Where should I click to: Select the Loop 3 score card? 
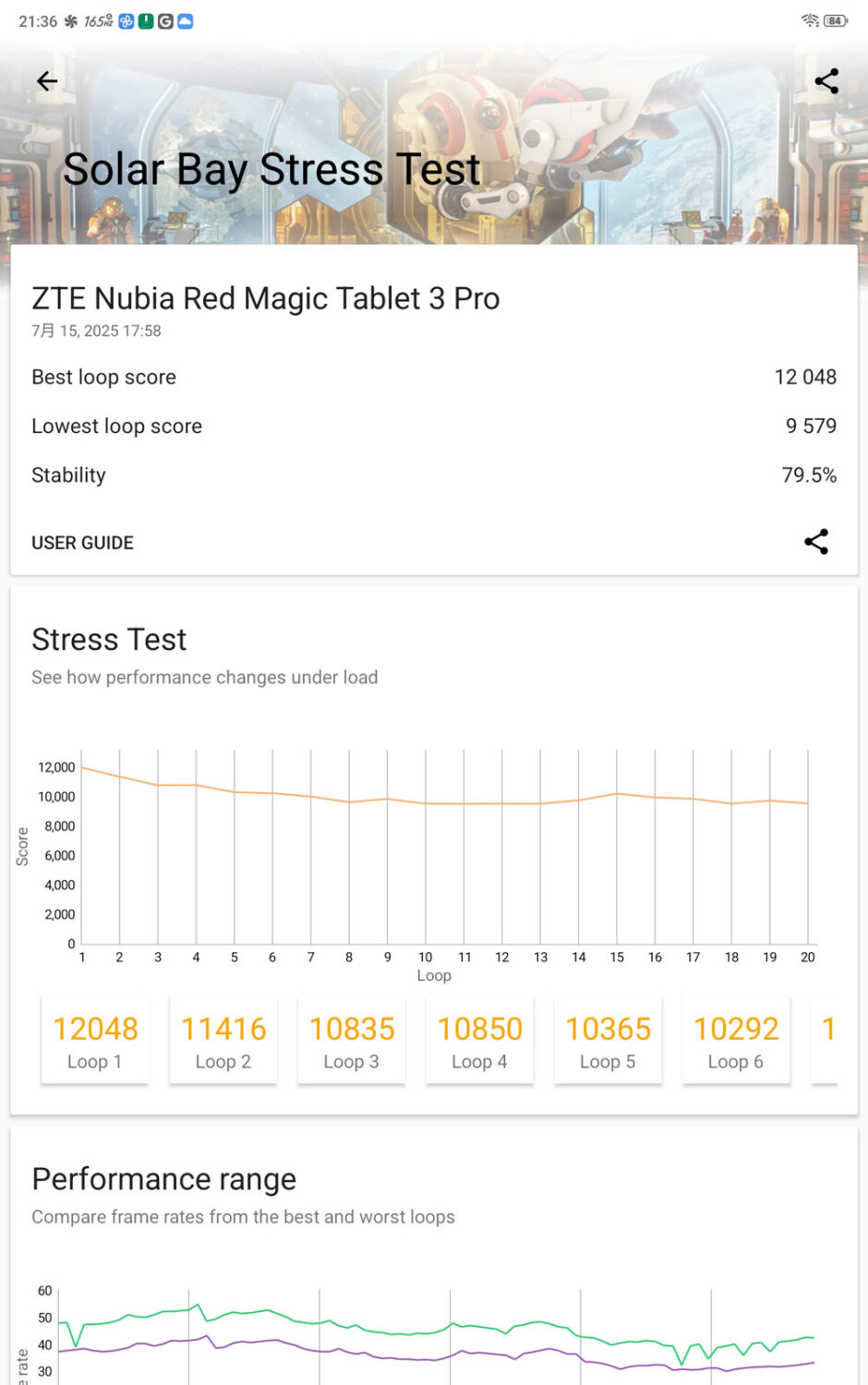(x=352, y=1041)
